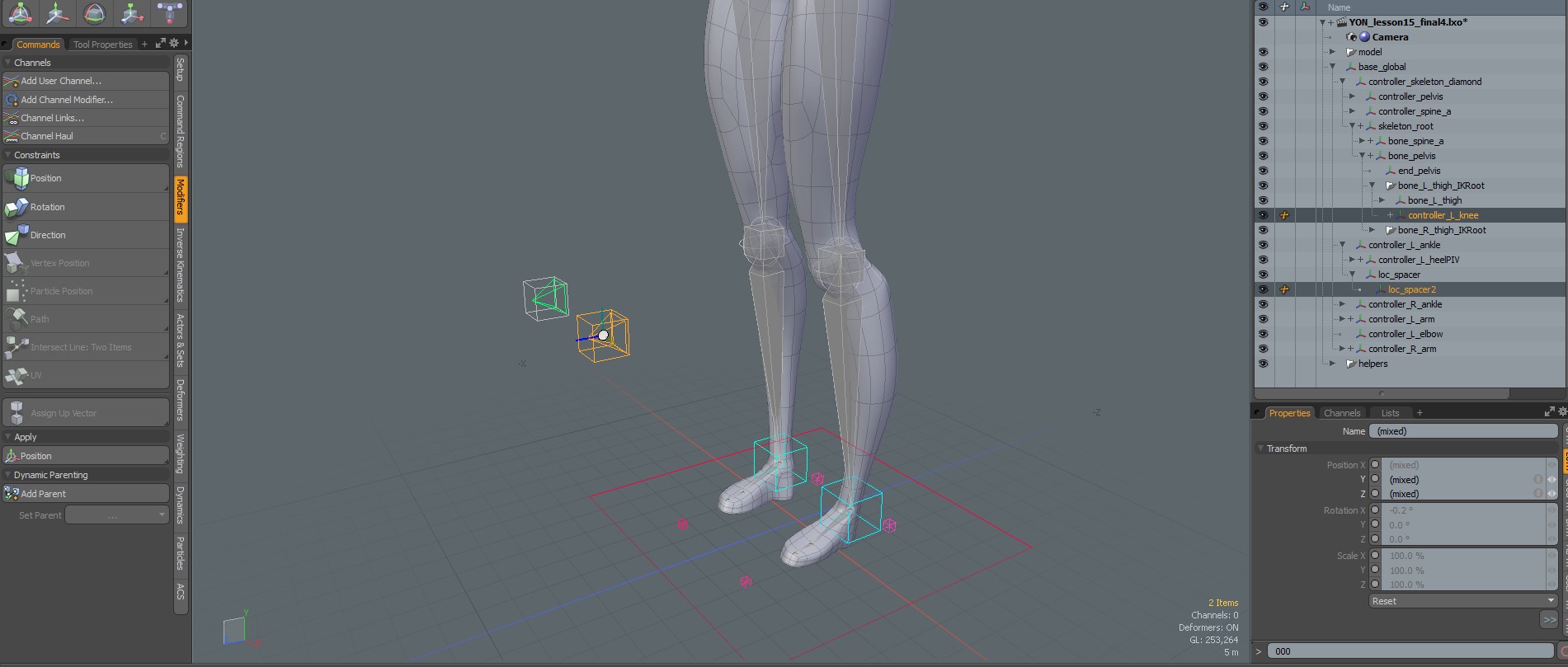Click Intersect Line: Two Items constraint
Viewport: 1568px width, 667px height.
86,347
